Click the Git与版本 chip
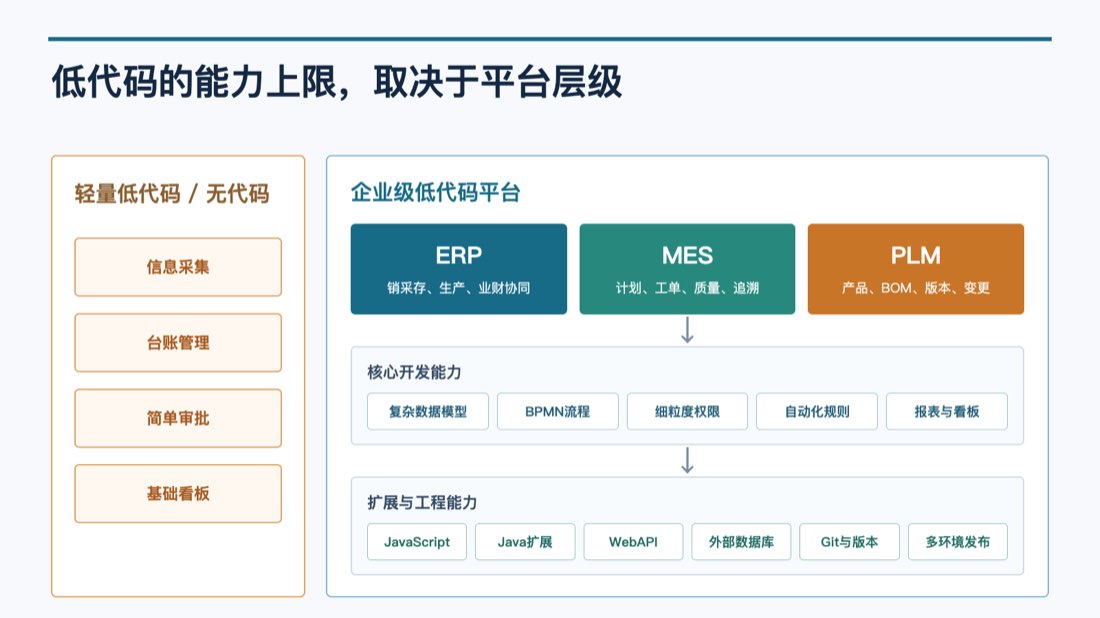 point(850,542)
